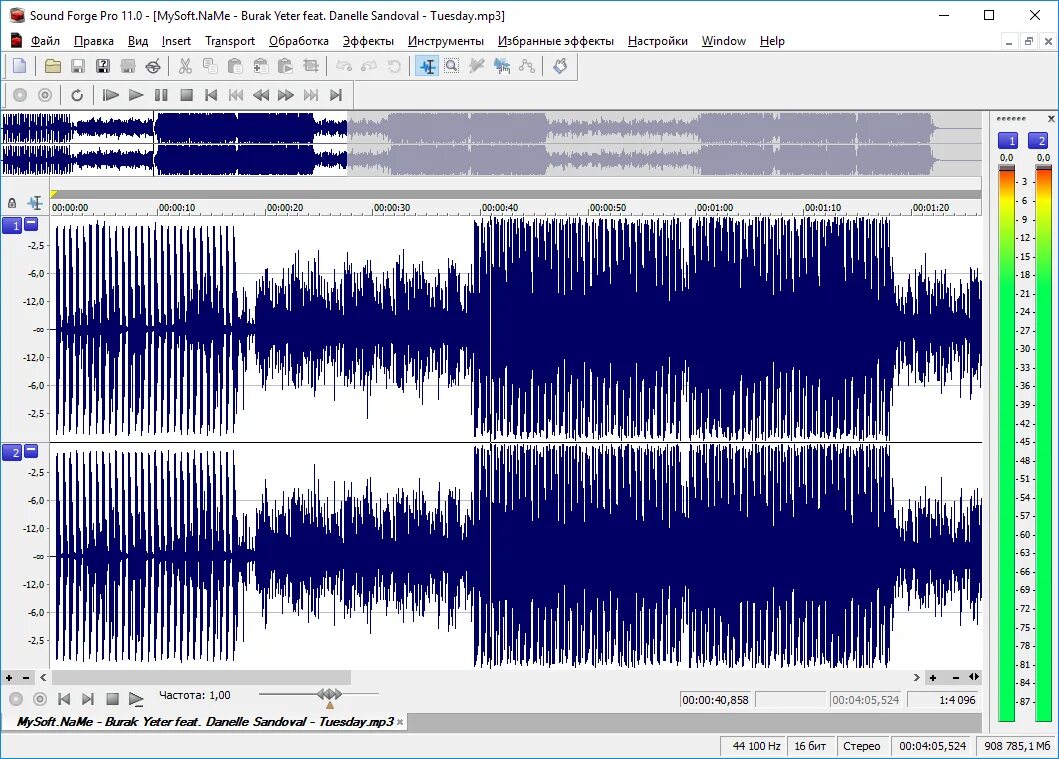Click the Copy icon in toolbar
Viewport: 1059px width, 759px height.
(210, 66)
